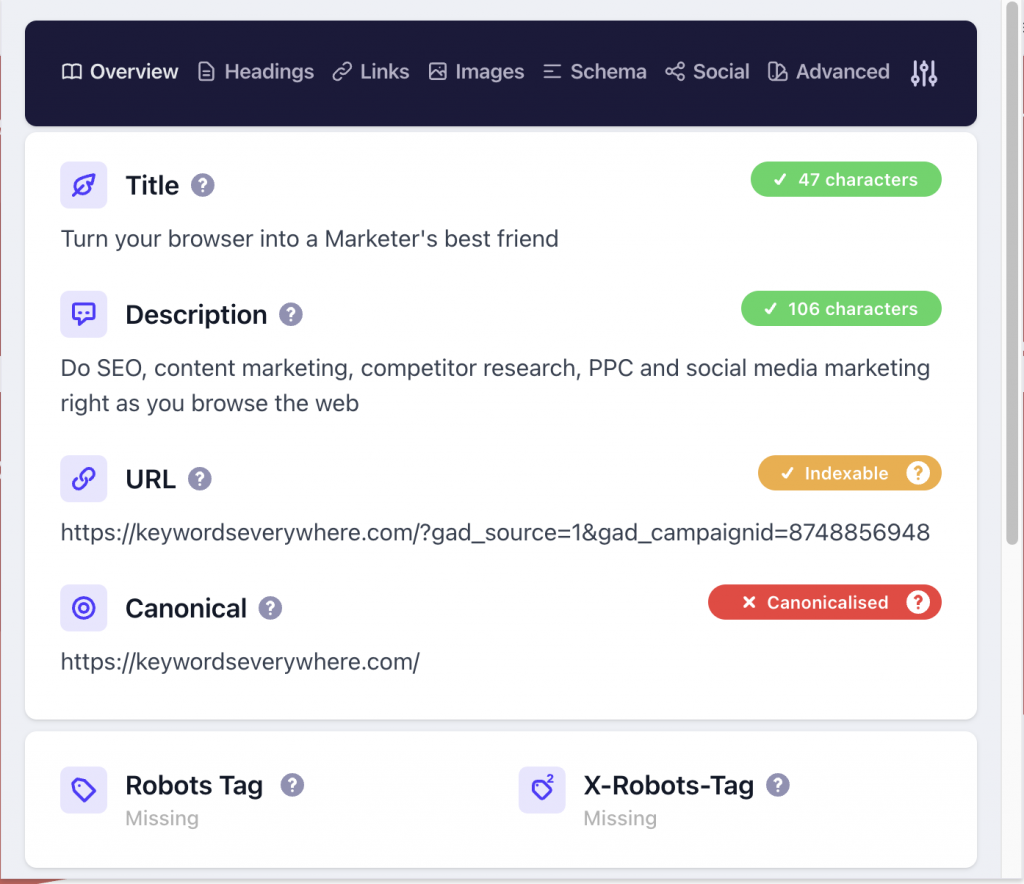Switch to the Social tab
This screenshot has height=884, width=1024.
pos(707,72)
